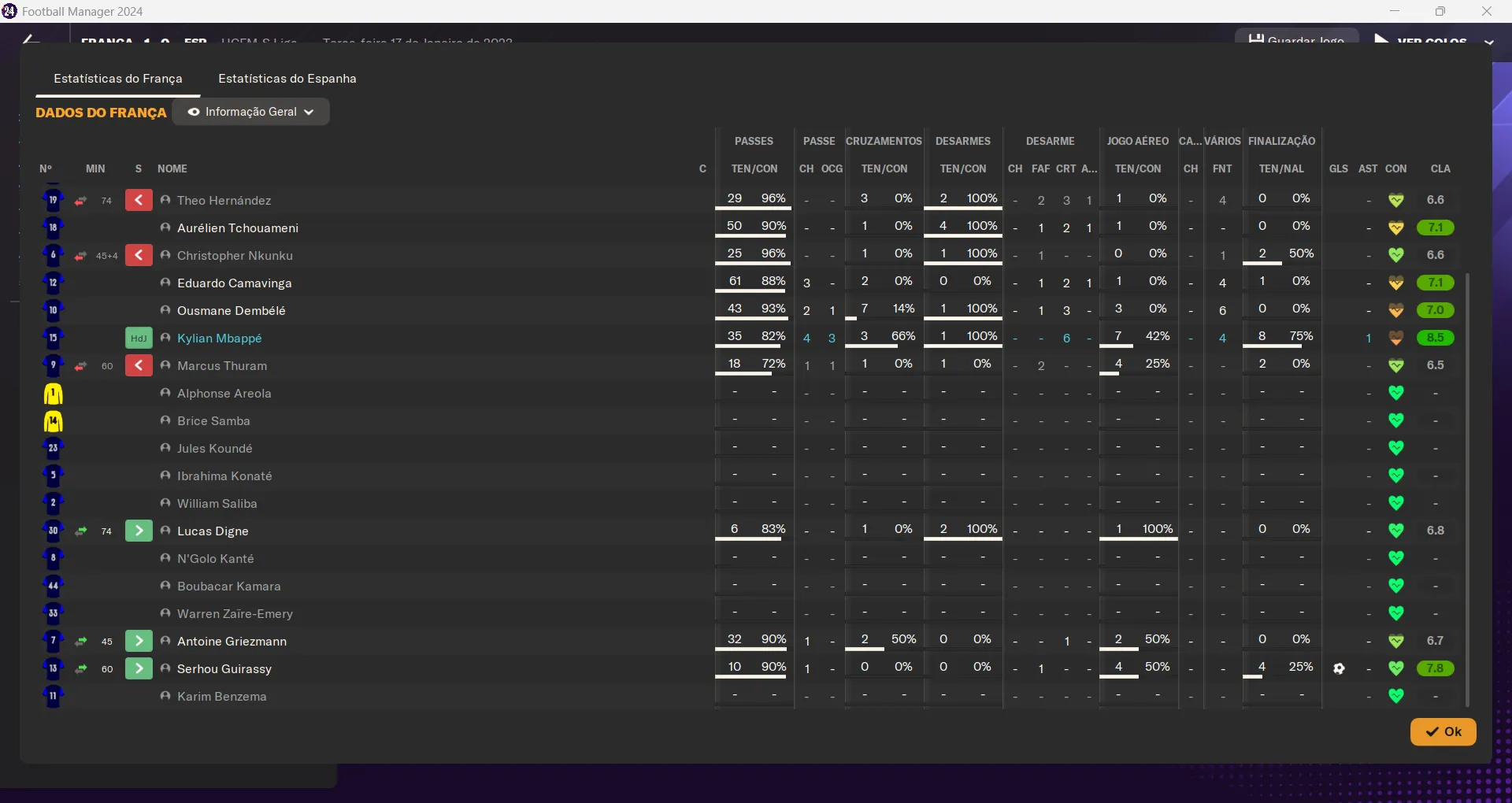Click the swap arrows icon in Lucas Digne row
This screenshot has width=1512, height=803.
click(x=80, y=531)
